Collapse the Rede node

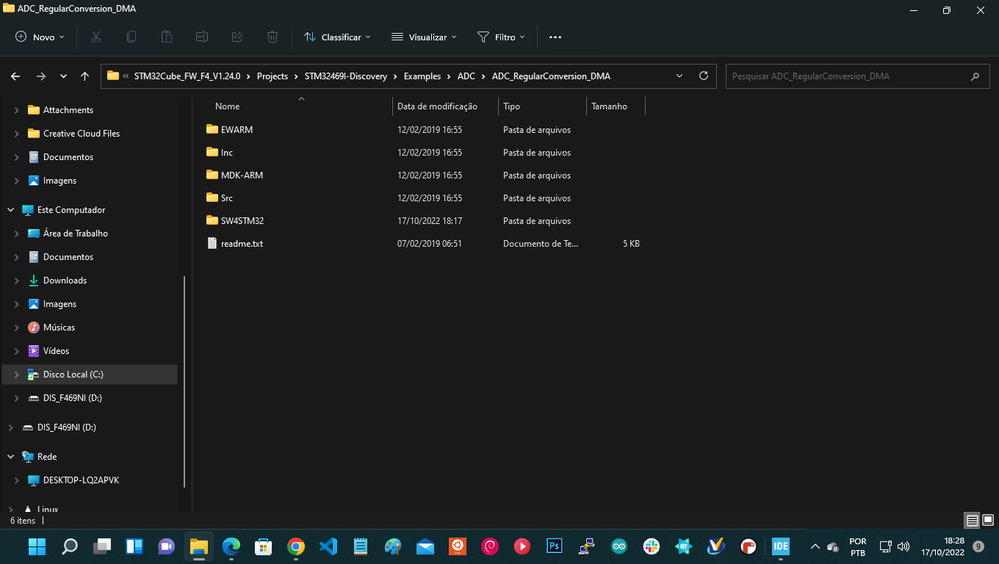point(11,457)
